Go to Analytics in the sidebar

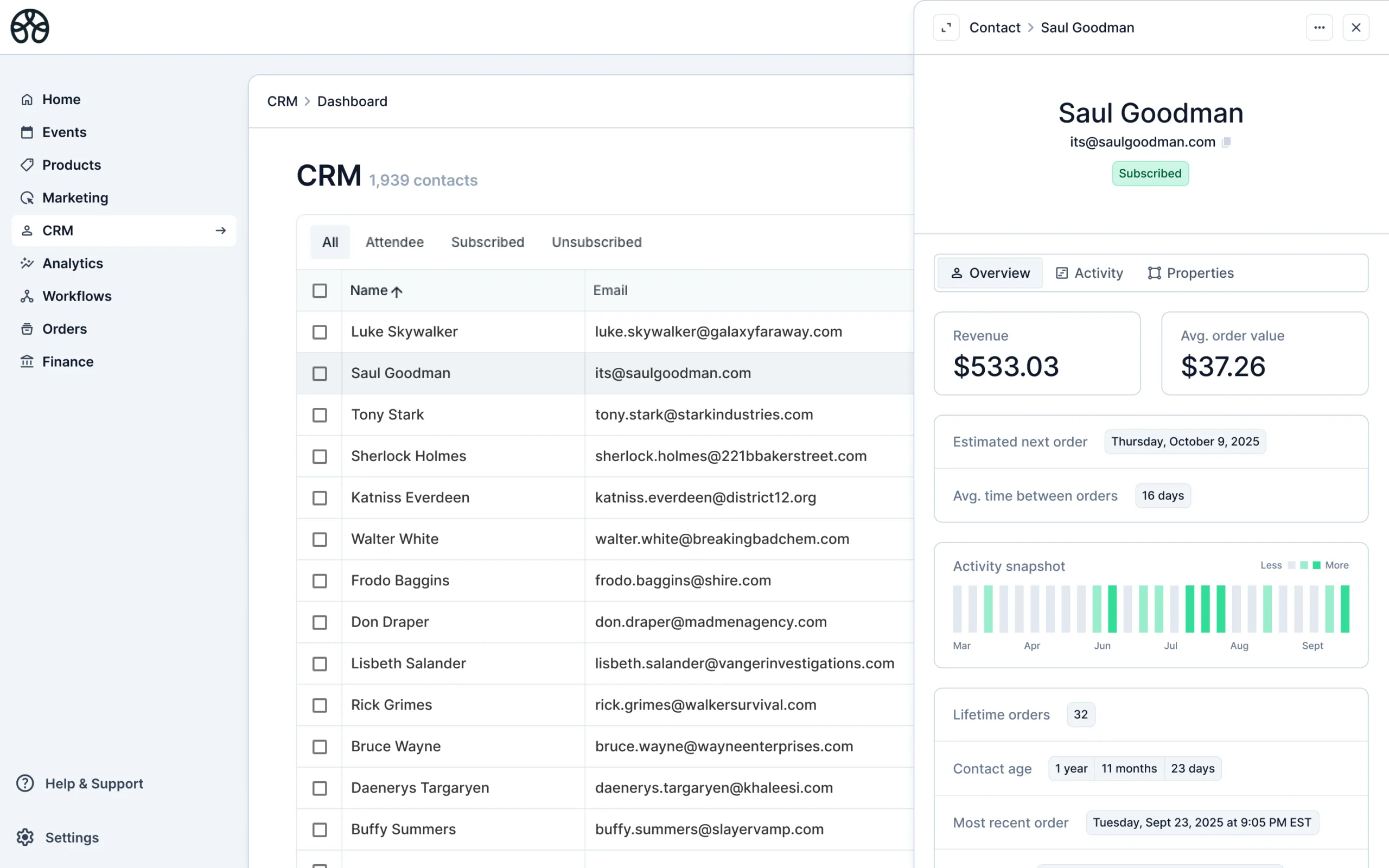[72, 263]
